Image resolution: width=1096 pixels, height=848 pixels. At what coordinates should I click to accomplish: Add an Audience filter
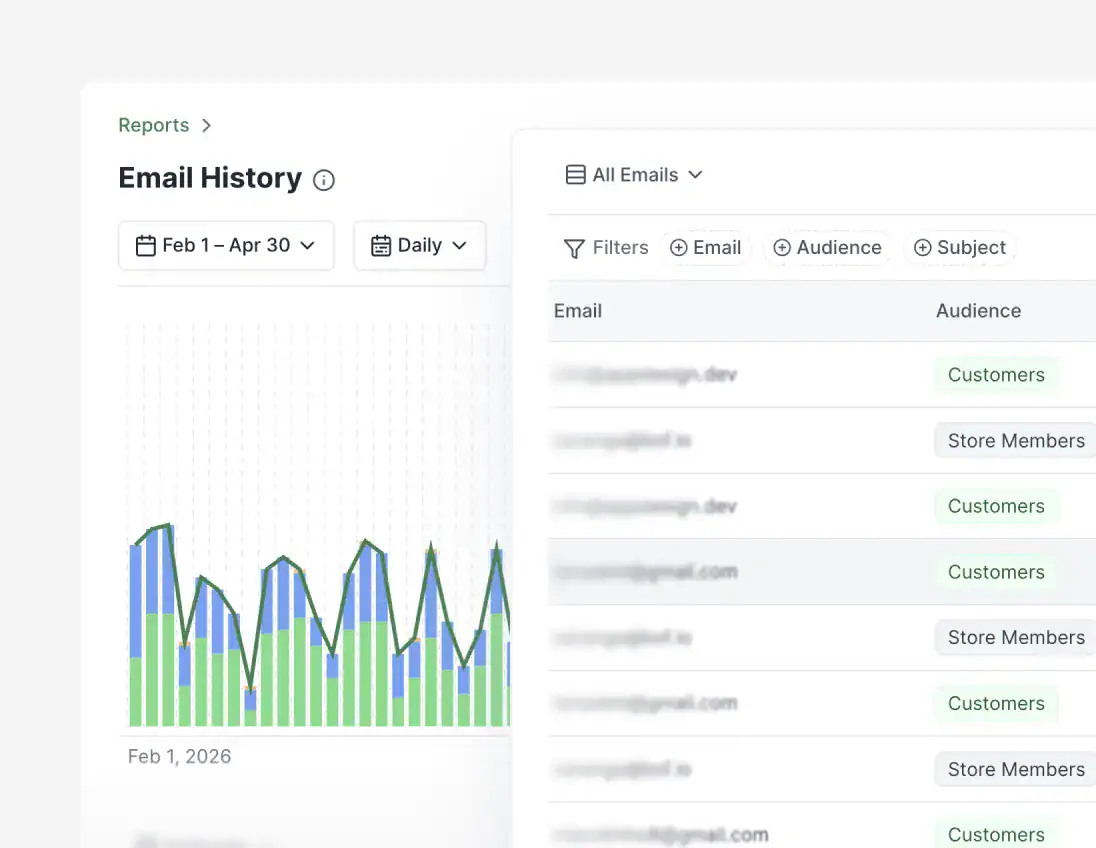827,247
